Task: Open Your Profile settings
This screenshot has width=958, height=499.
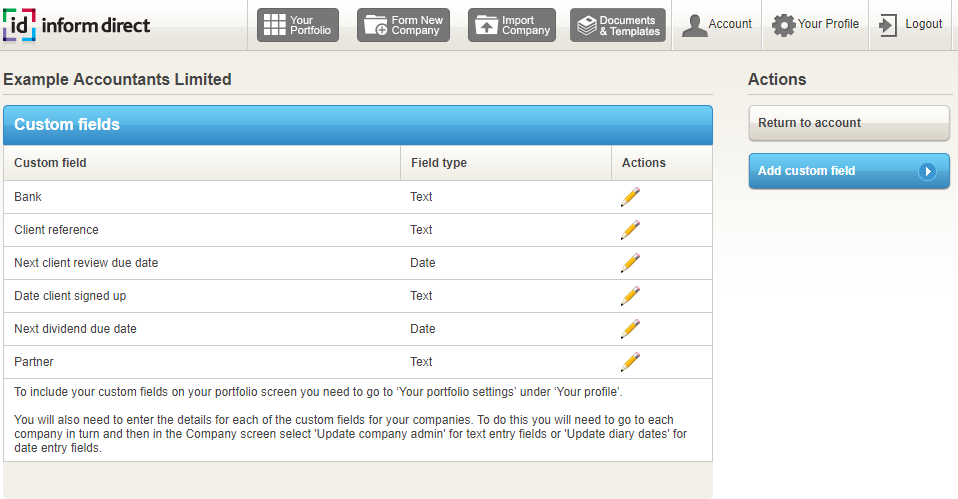Action: click(815, 25)
